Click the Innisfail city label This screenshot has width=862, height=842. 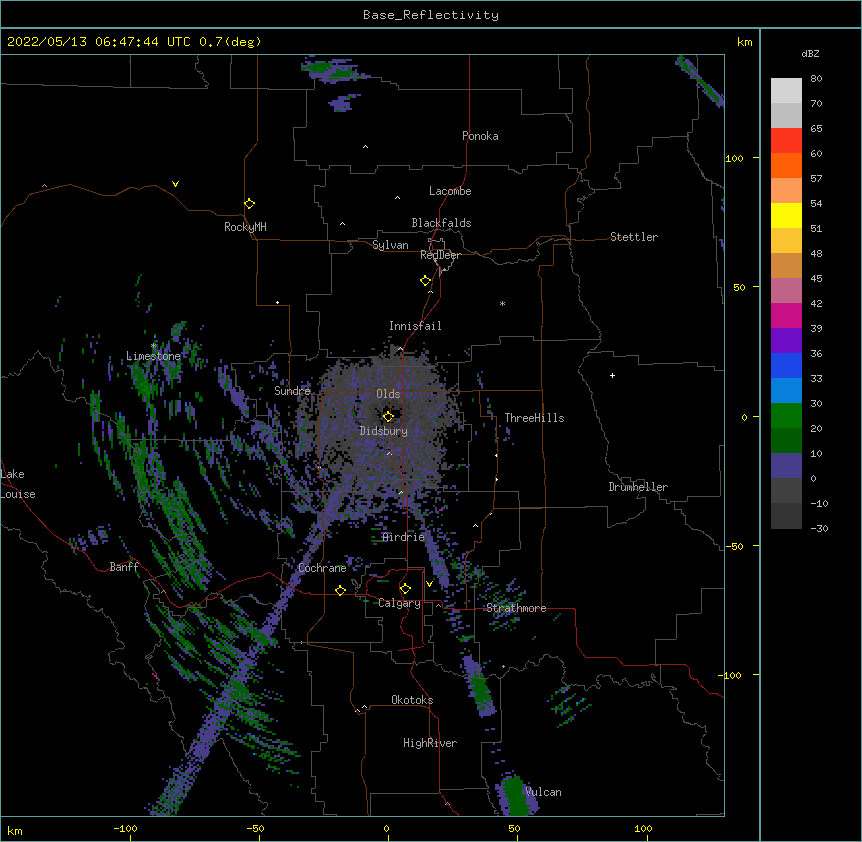[x=415, y=326]
